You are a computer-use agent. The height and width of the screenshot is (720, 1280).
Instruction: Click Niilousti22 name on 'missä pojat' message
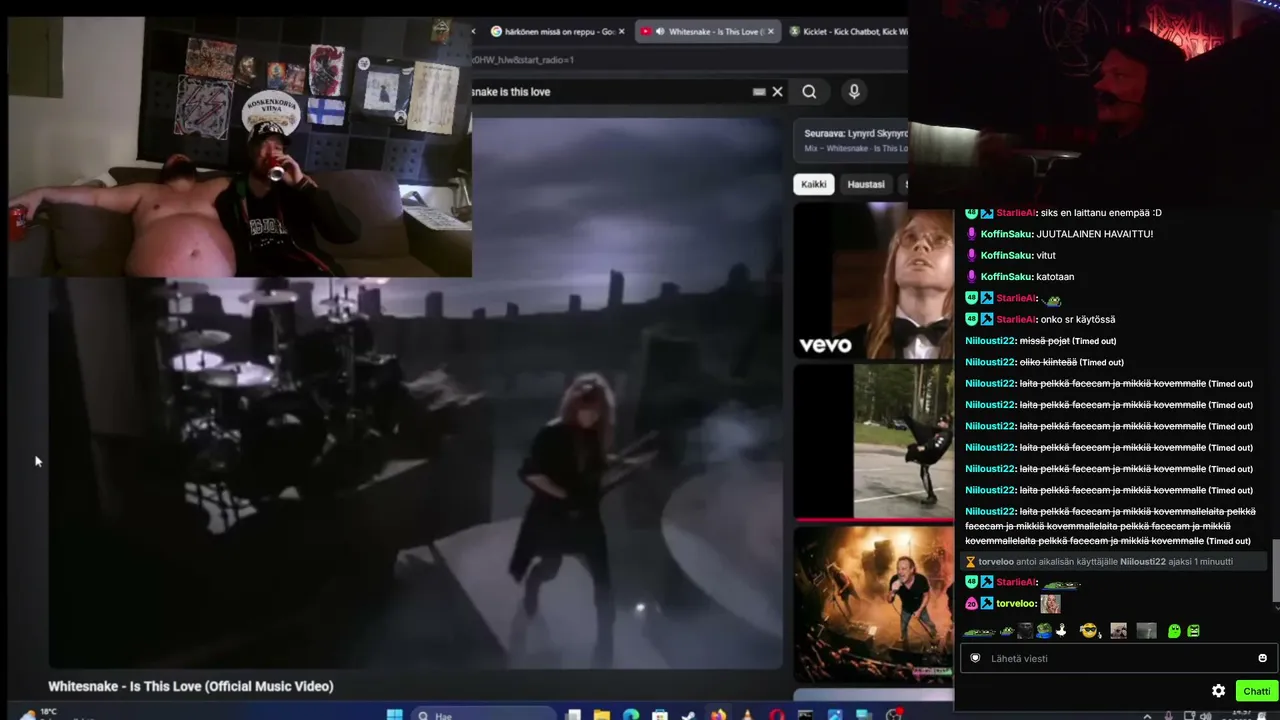[990, 341]
